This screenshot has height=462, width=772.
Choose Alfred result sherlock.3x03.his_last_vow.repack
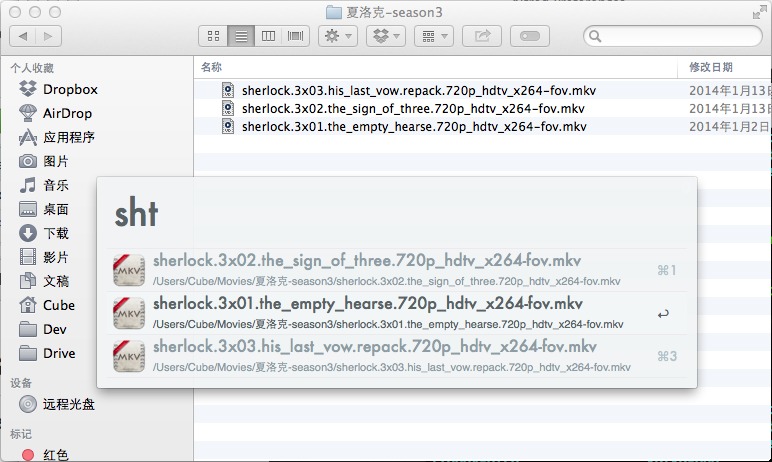pyautogui.click(x=397, y=356)
